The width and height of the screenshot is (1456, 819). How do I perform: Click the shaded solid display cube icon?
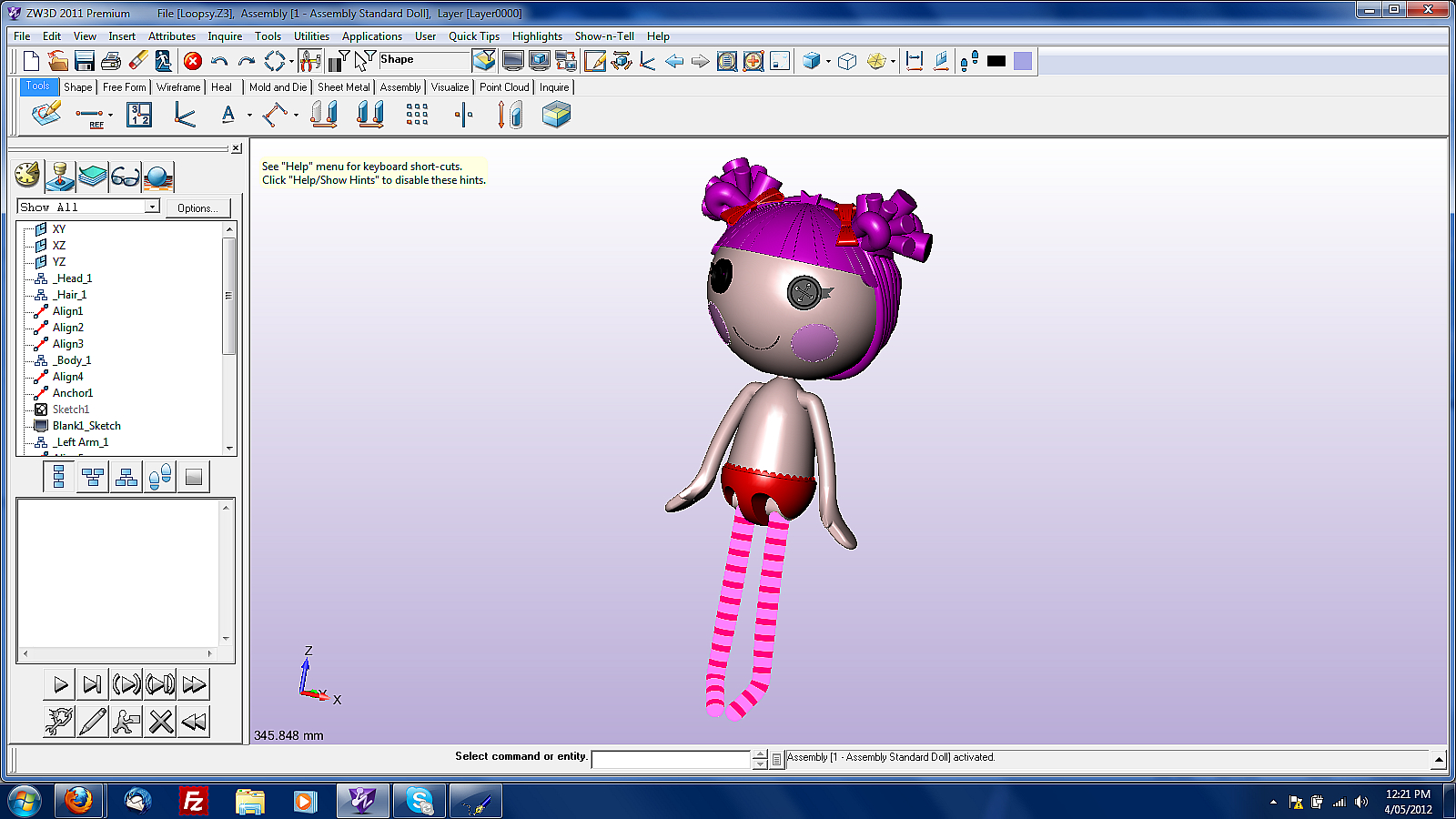pyautogui.click(x=810, y=61)
